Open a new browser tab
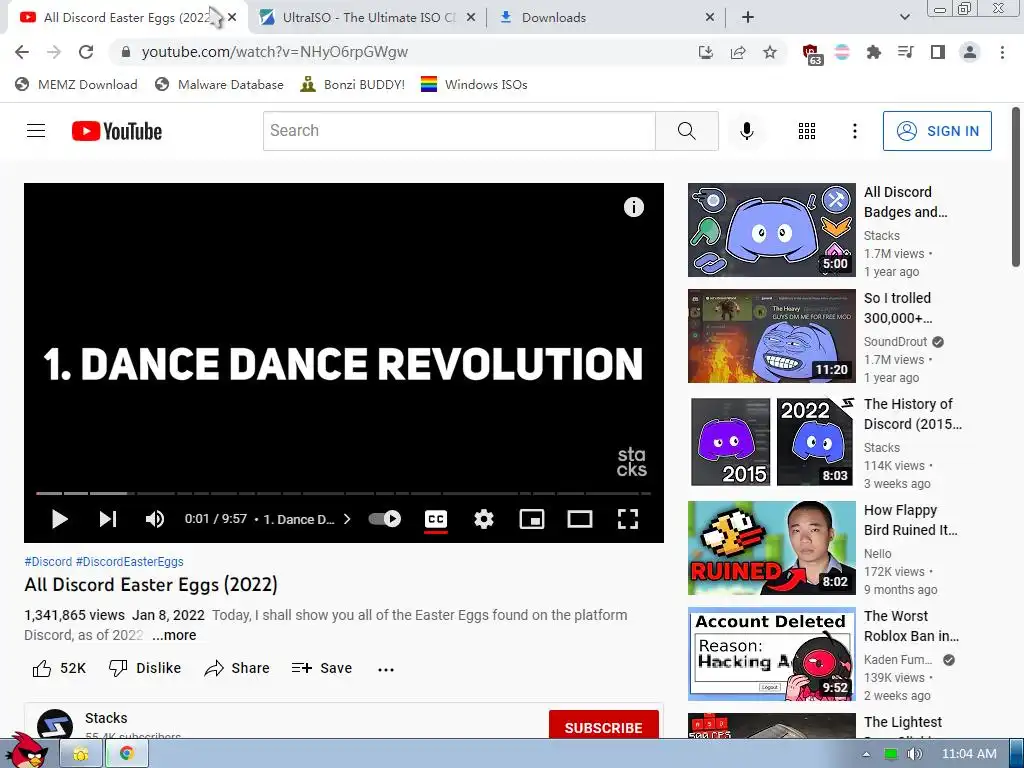 [748, 18]
